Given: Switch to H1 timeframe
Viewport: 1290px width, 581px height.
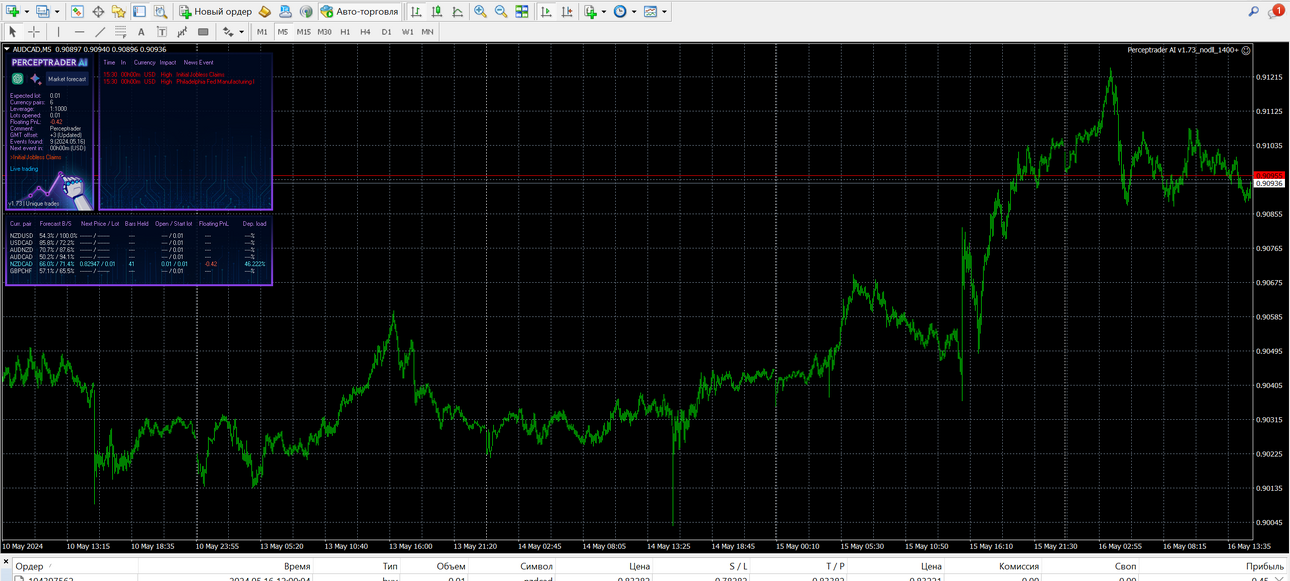Looking at the screenshot, I should [345, 32].
